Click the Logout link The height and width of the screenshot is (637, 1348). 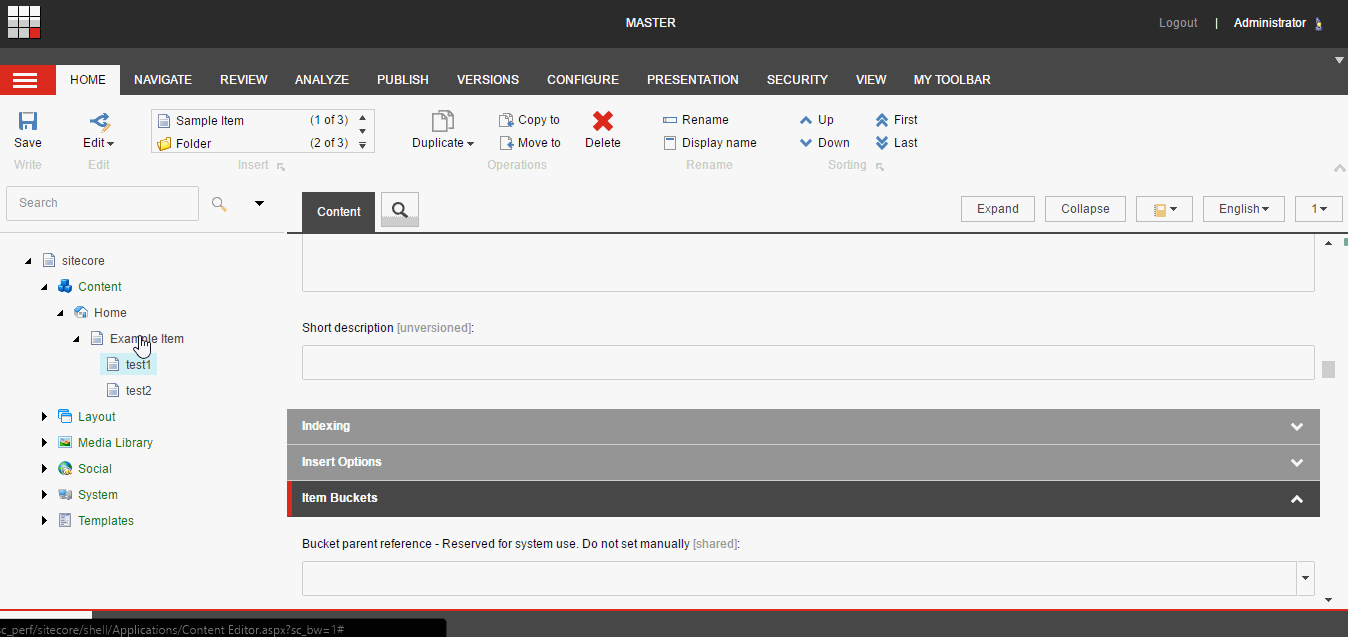1177,22
